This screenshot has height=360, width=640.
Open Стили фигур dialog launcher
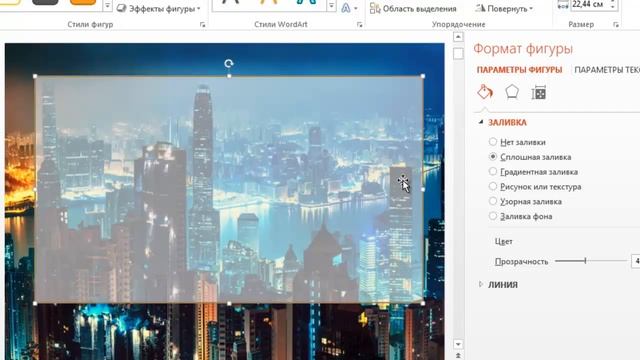202,25
